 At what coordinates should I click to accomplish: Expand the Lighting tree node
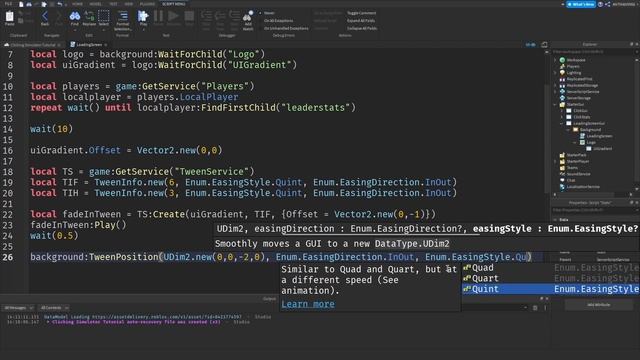555,73
